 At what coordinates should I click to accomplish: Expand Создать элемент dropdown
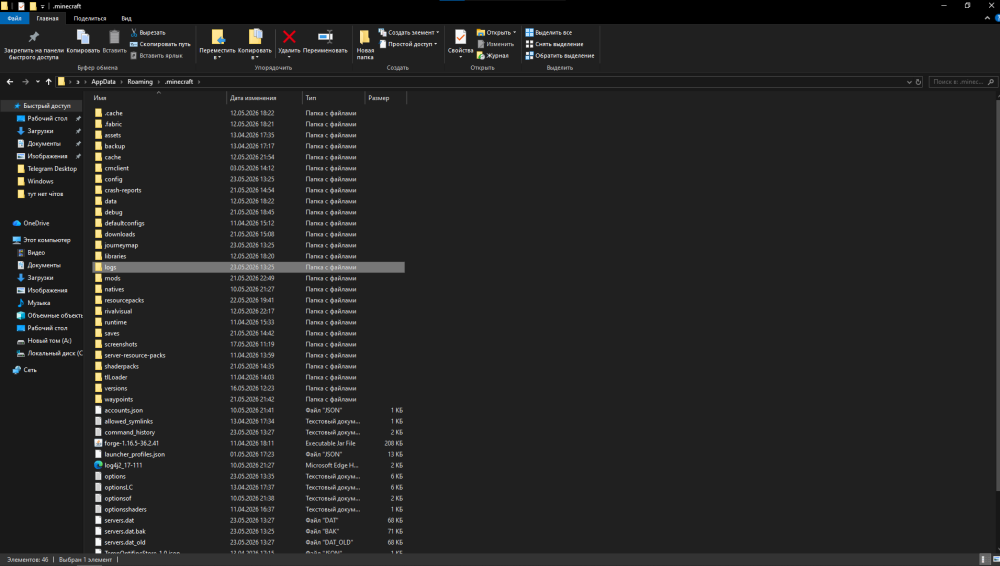coord(409,33)
